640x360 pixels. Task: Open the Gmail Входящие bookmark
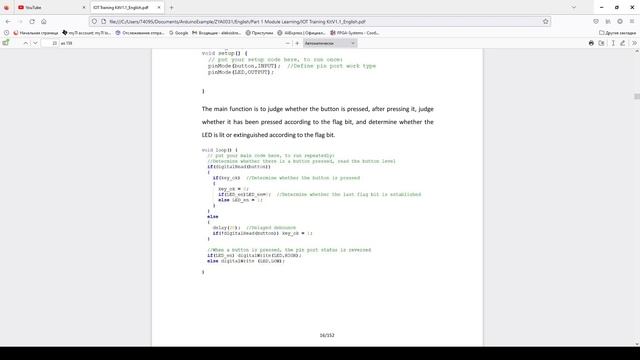tap(216, 33)
